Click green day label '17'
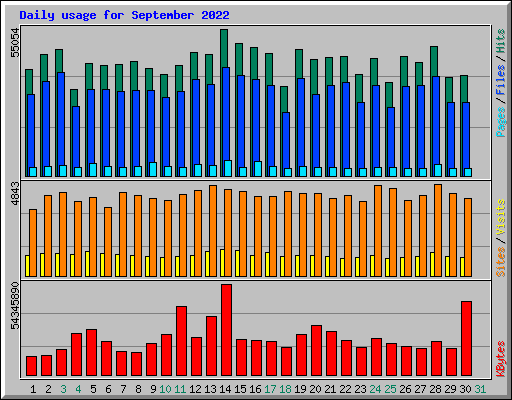This screenshot has height=400, width=512. point(270,389)
